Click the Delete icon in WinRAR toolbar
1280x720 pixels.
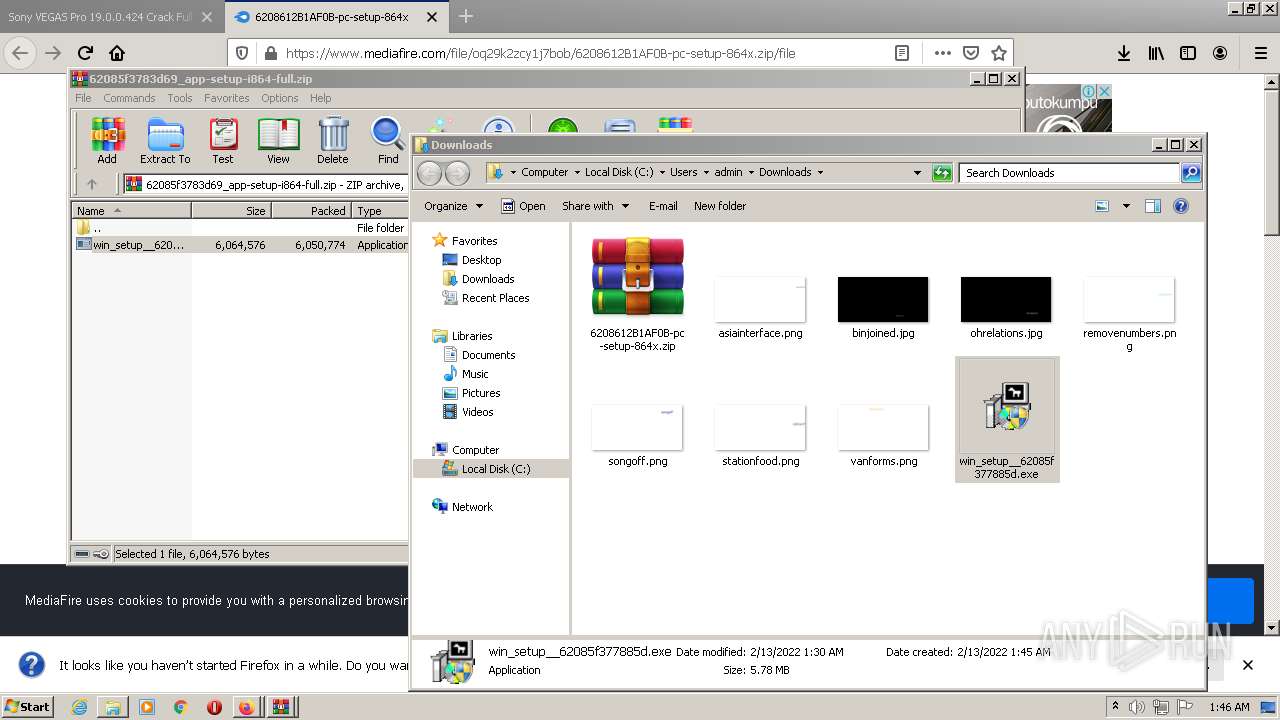click(333, 141)
